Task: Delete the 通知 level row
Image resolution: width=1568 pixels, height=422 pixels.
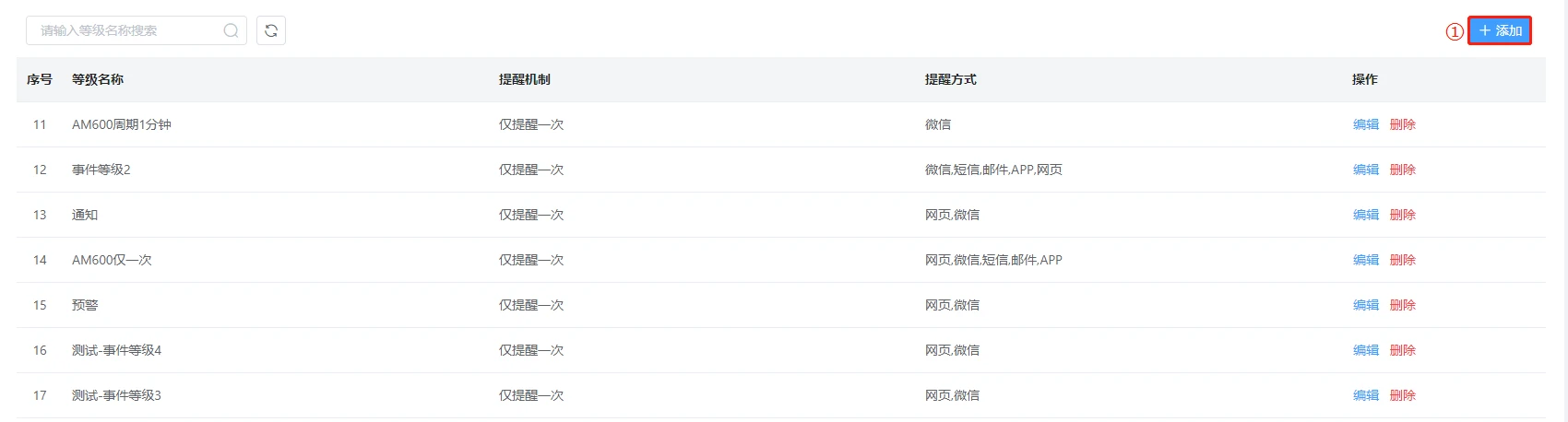Action: pyautogui.click(x=1403, y=215)
